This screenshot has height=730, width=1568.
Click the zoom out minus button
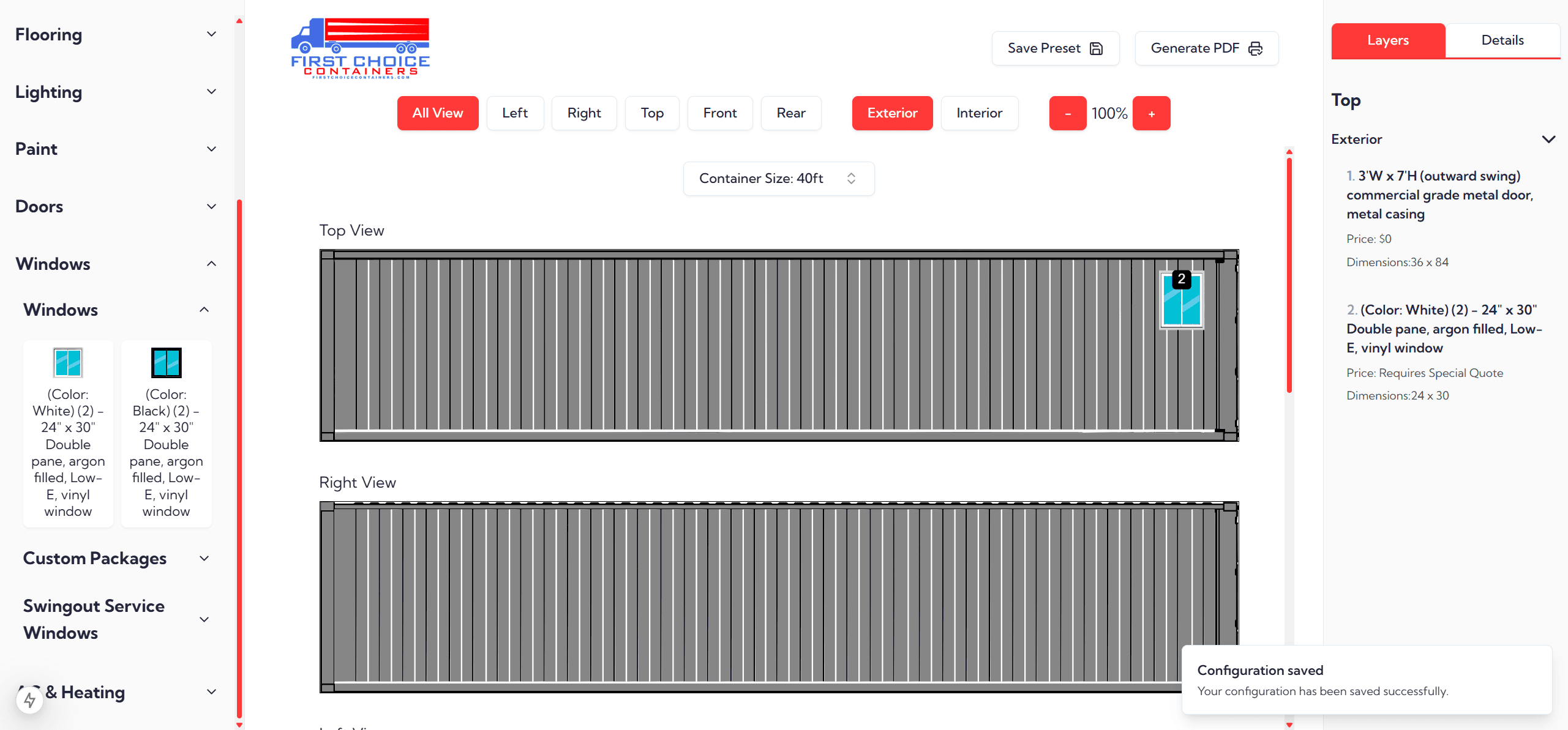(1067, 113)
